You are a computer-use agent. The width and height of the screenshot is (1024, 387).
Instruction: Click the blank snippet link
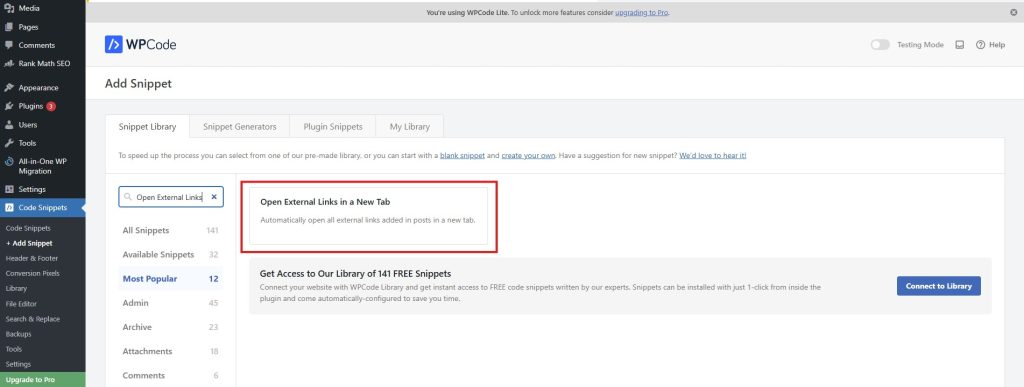[x=462, y=156]
